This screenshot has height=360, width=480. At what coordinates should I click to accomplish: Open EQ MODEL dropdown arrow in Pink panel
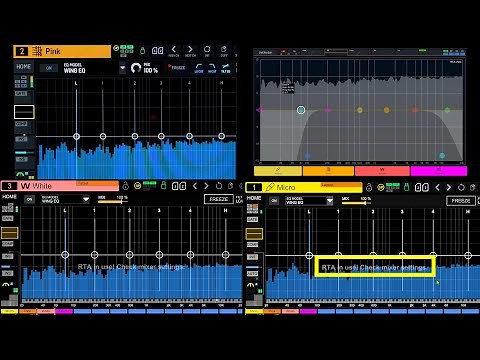pos(122,68)
